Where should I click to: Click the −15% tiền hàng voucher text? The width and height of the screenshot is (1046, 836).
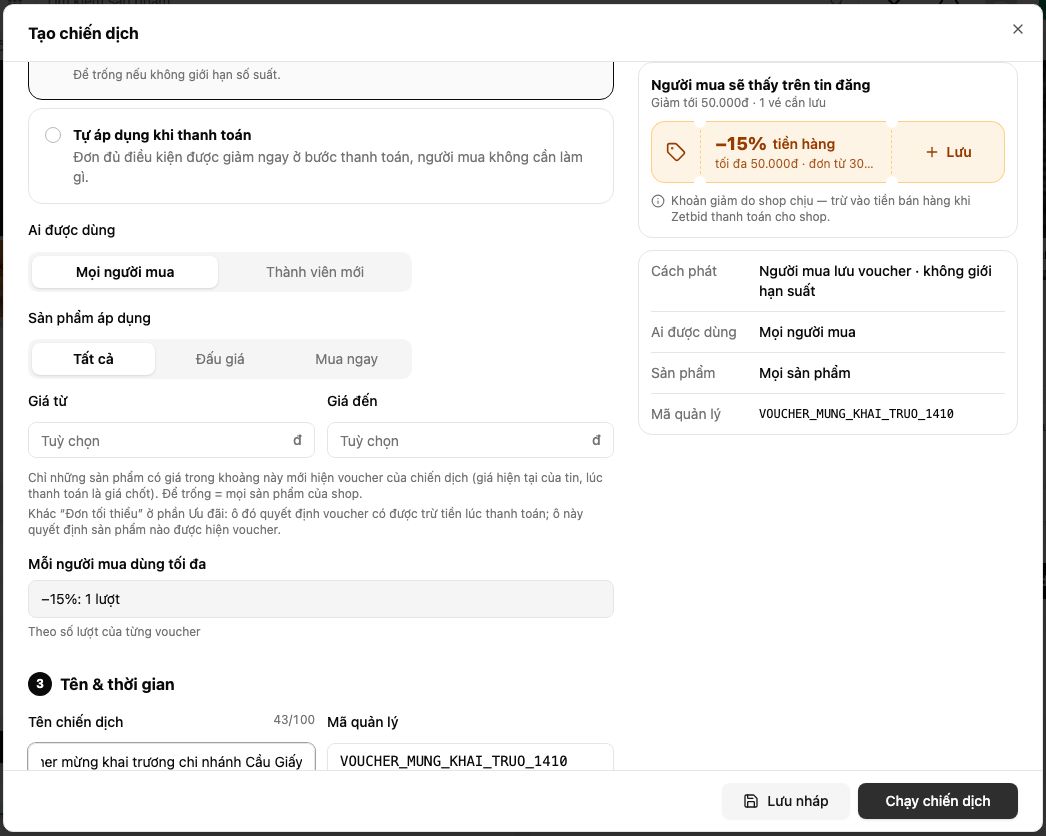pyautogui.click(x=775, y=143)
